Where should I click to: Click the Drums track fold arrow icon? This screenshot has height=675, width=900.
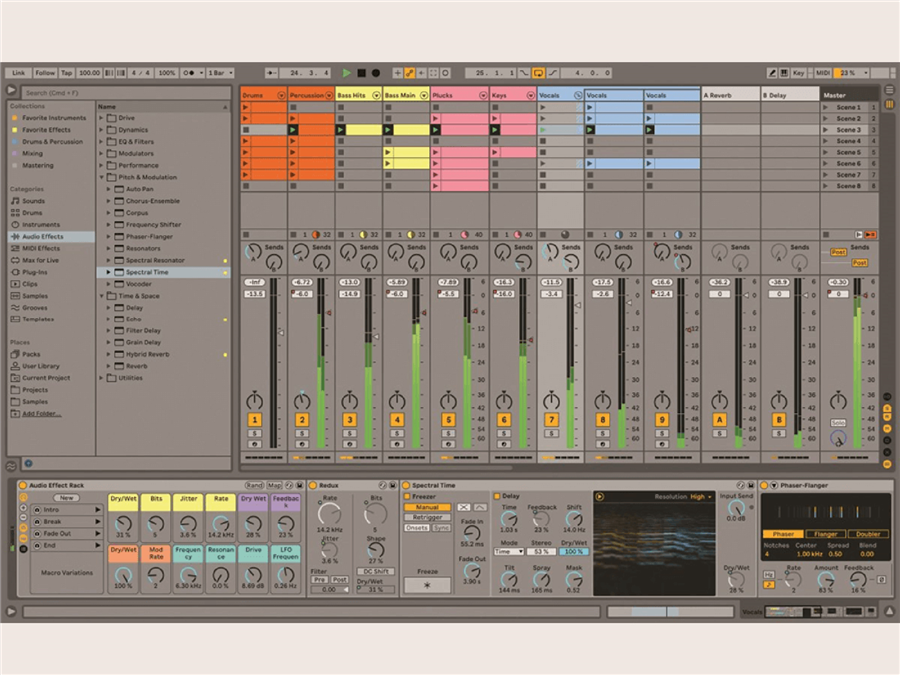[281, 95]
